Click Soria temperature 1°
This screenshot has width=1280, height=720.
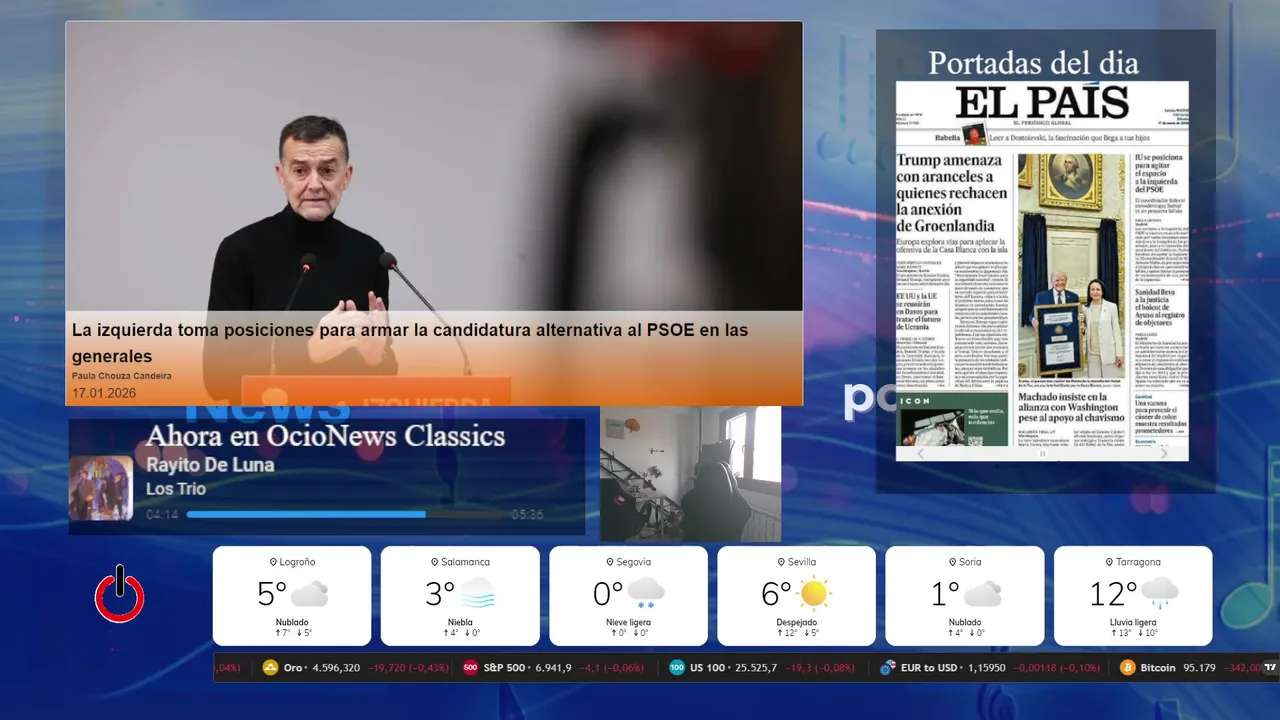tap(946, 594)
